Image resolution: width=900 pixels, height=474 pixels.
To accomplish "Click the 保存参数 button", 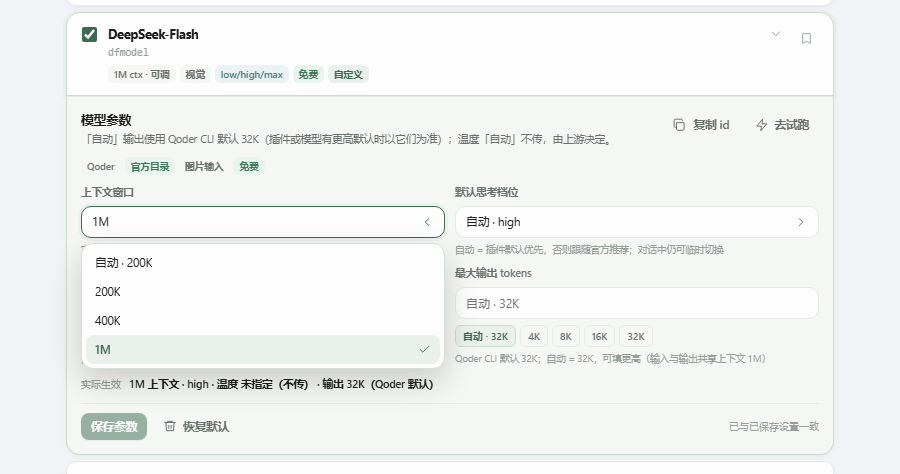I will [x=114, y=426].
